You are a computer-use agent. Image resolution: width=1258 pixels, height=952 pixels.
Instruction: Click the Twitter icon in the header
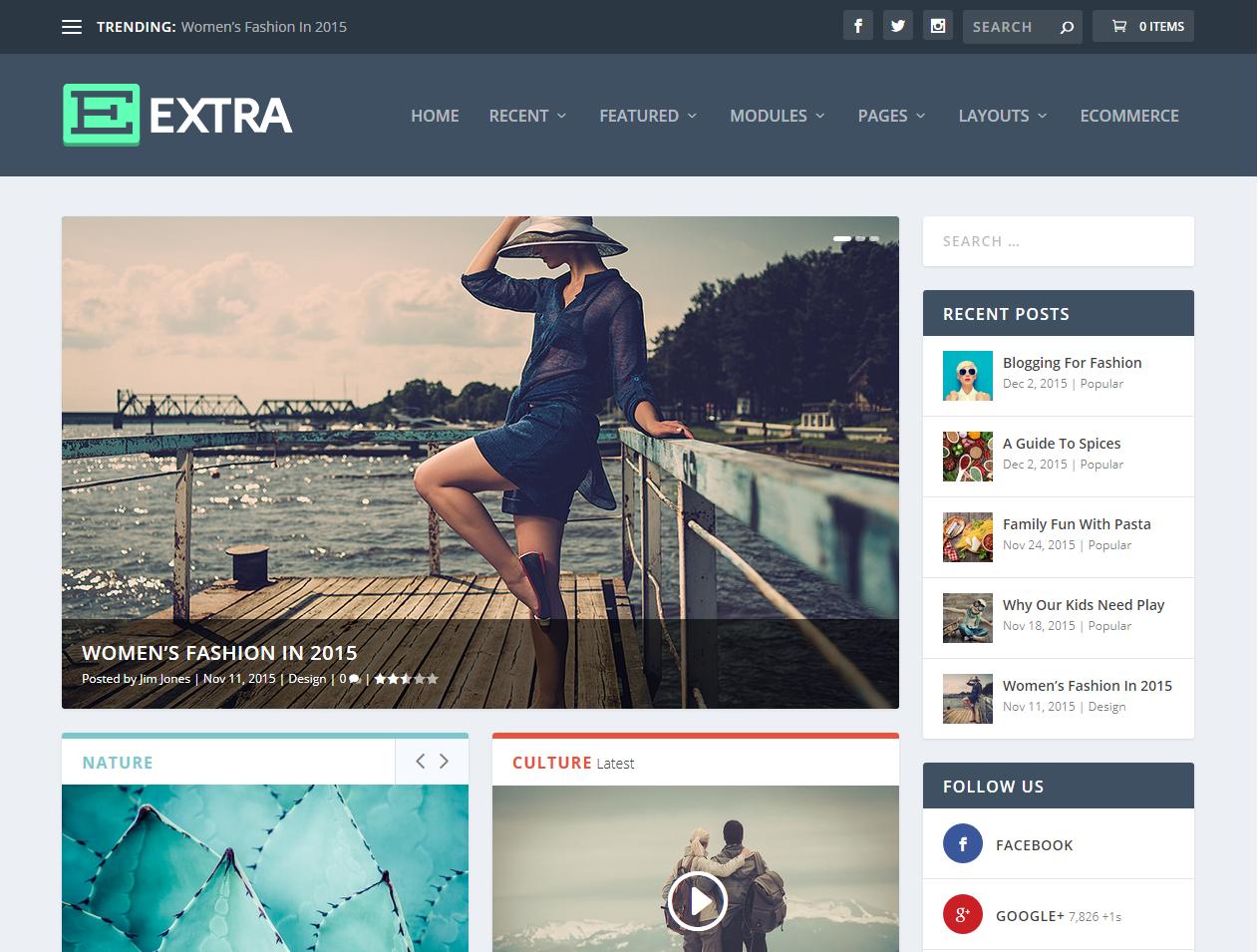898,26
